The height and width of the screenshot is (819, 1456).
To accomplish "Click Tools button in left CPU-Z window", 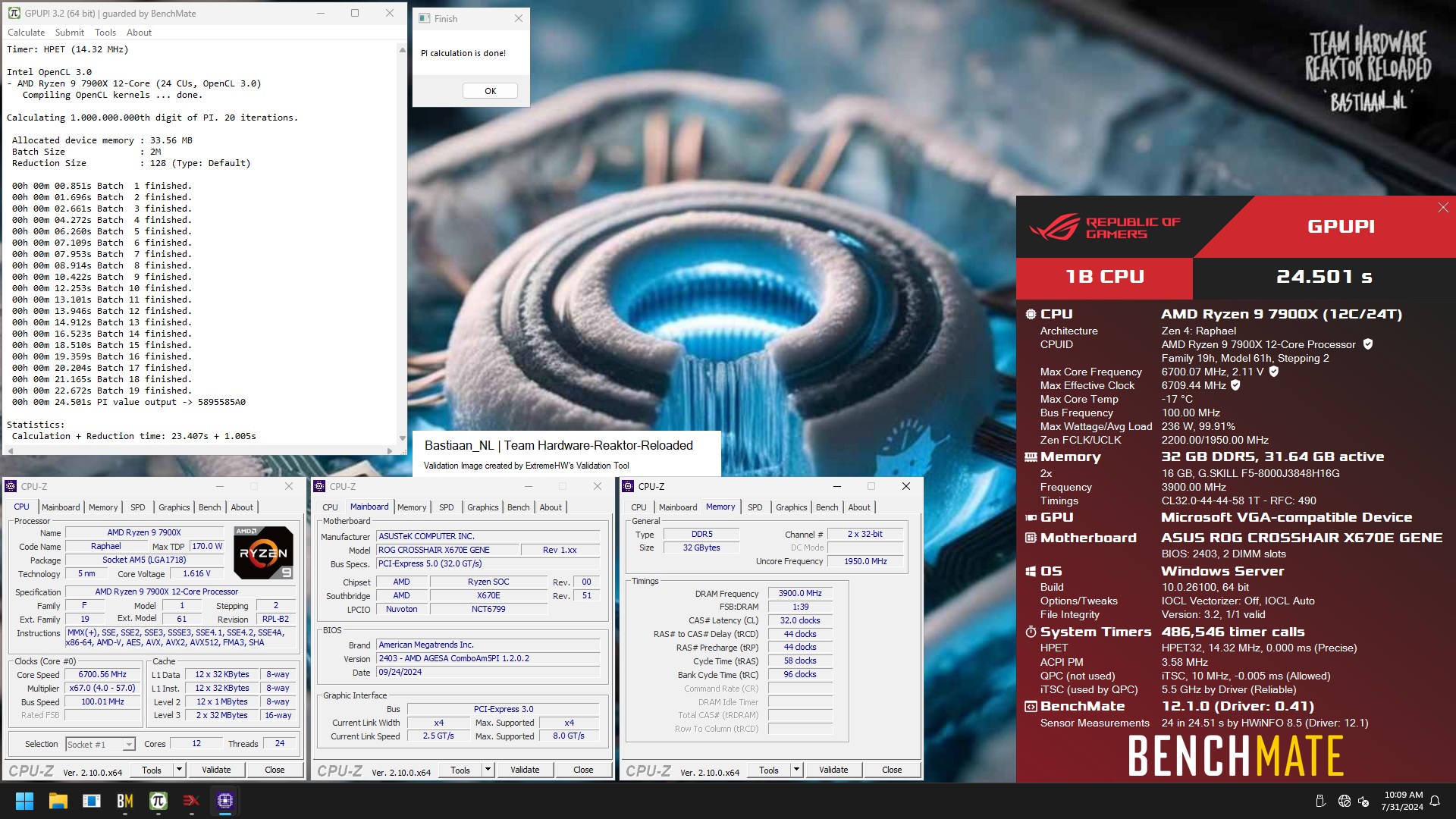I will click(x=152, y=770).
